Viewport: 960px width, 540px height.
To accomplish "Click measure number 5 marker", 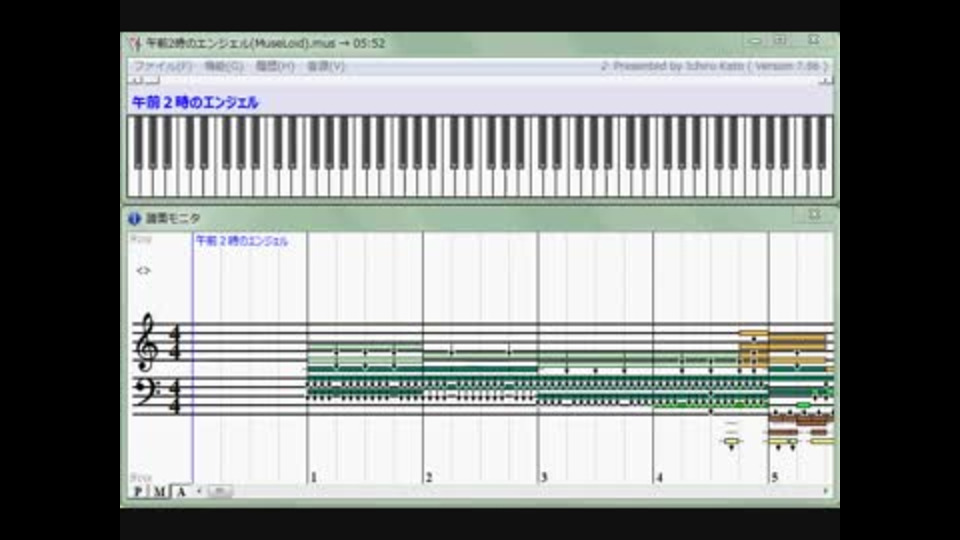I will pos(774,477).
